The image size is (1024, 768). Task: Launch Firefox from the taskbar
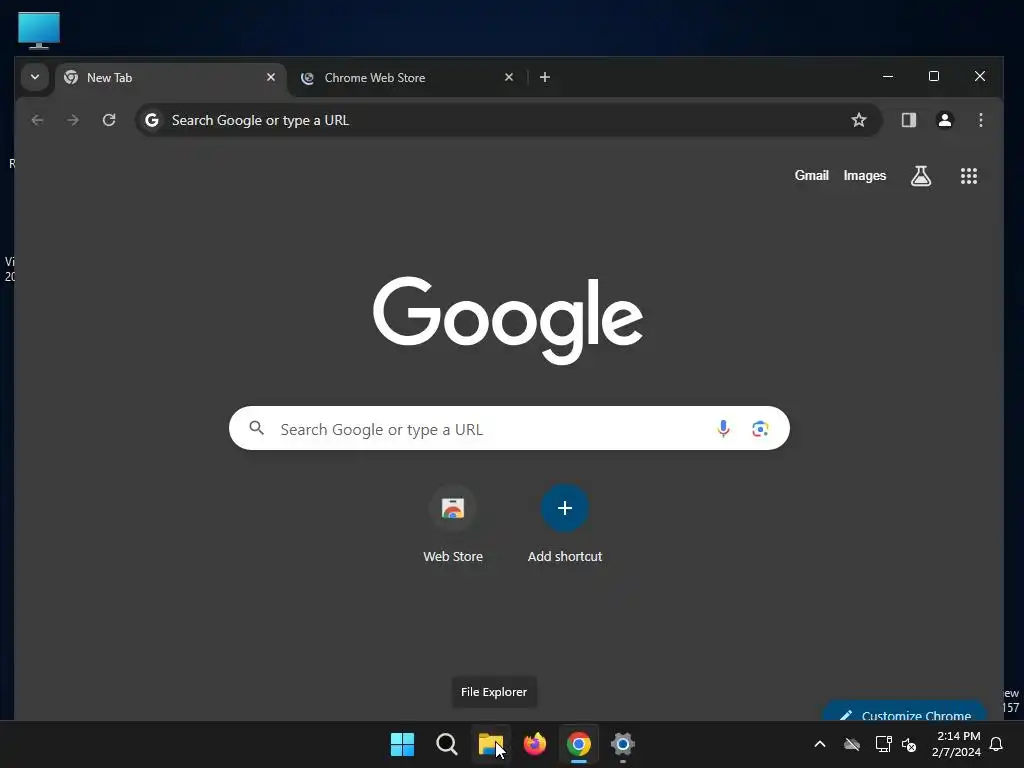[x=535, y=744]
